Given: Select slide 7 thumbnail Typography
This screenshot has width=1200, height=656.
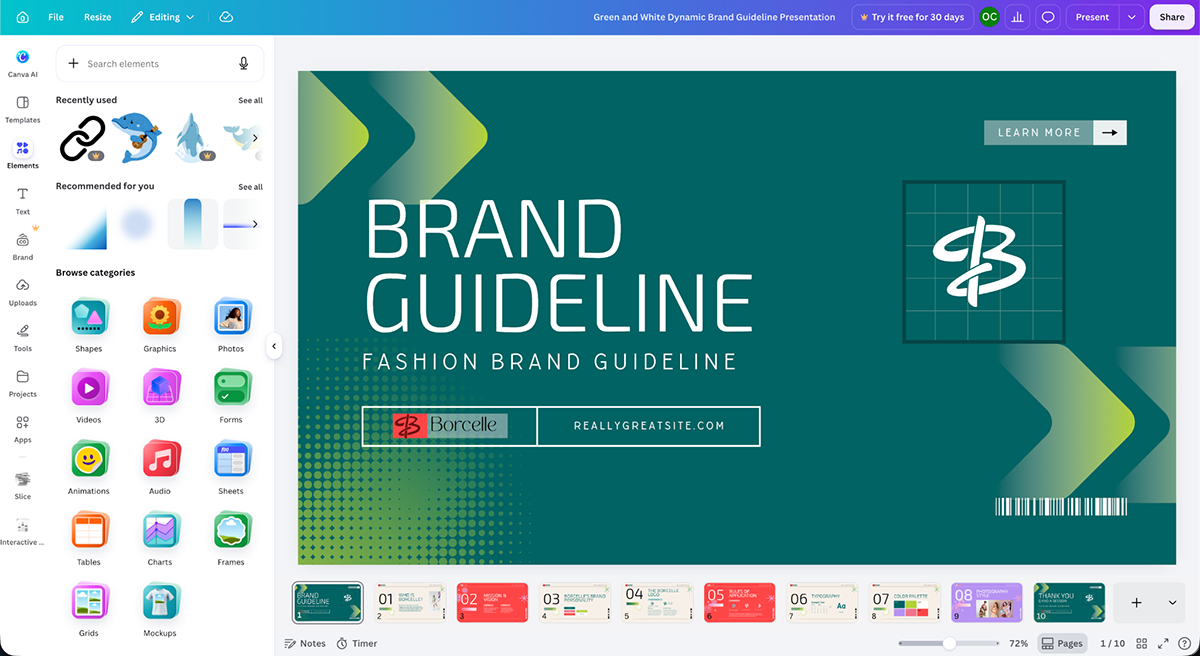Looking at the screenshot, I should (x=822, y=603).
